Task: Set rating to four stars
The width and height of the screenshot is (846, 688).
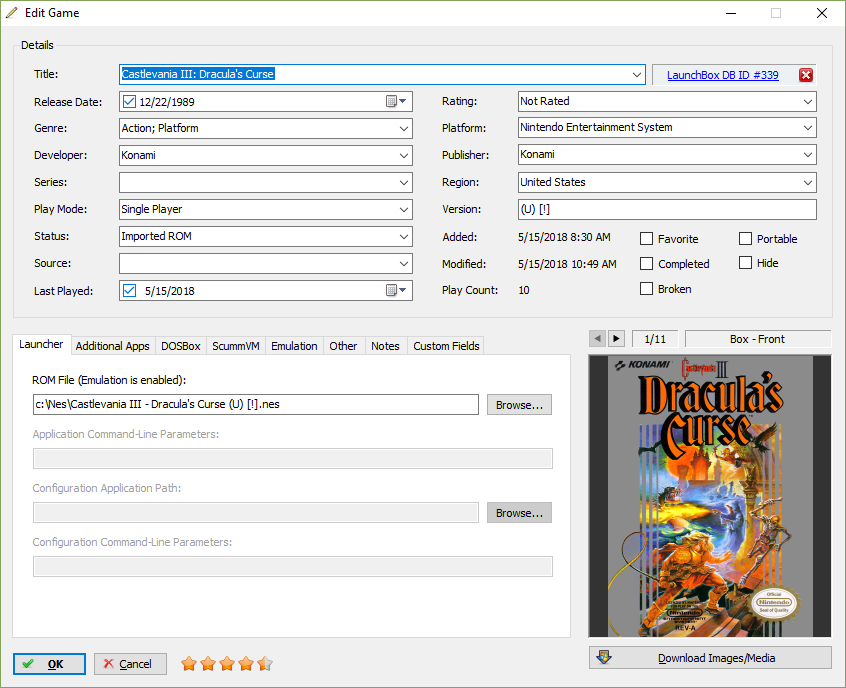Action: click(246, 664)
